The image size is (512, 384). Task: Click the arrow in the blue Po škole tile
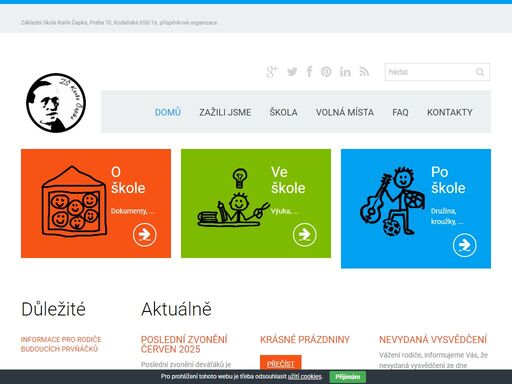(465, 245)
